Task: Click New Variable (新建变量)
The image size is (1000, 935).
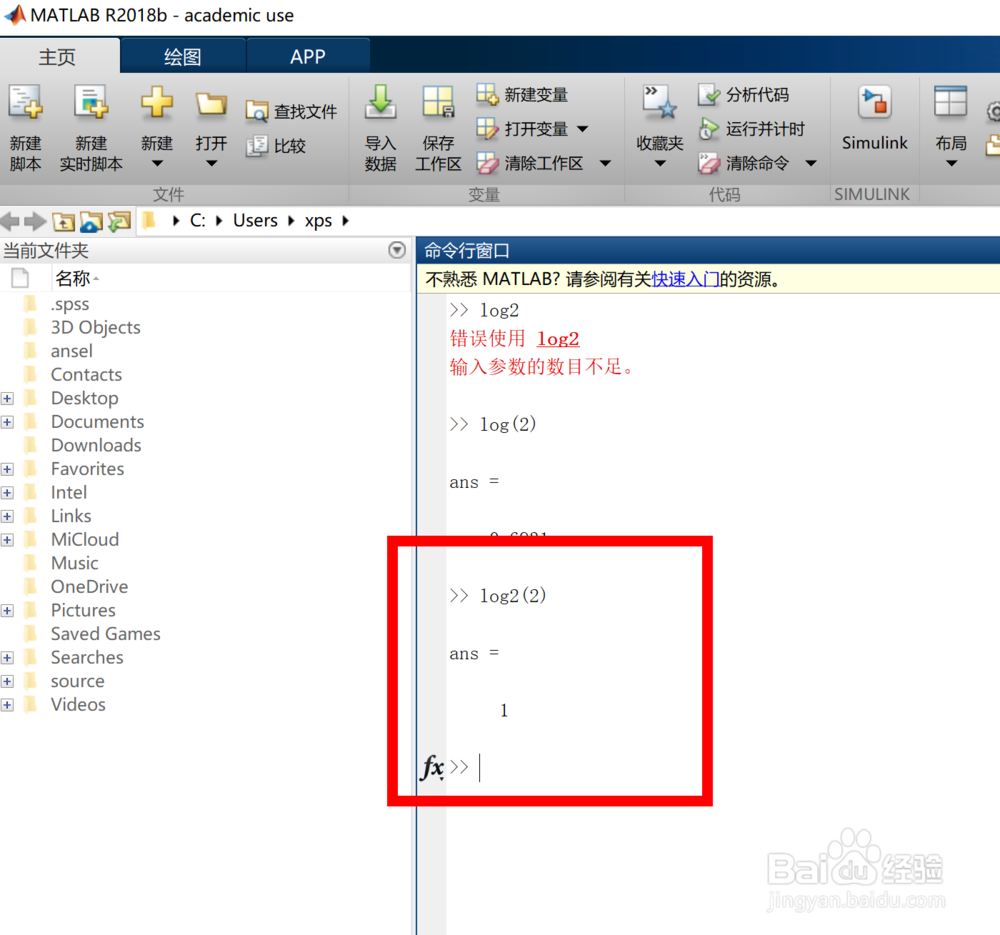Action: (x=522, y=95)
